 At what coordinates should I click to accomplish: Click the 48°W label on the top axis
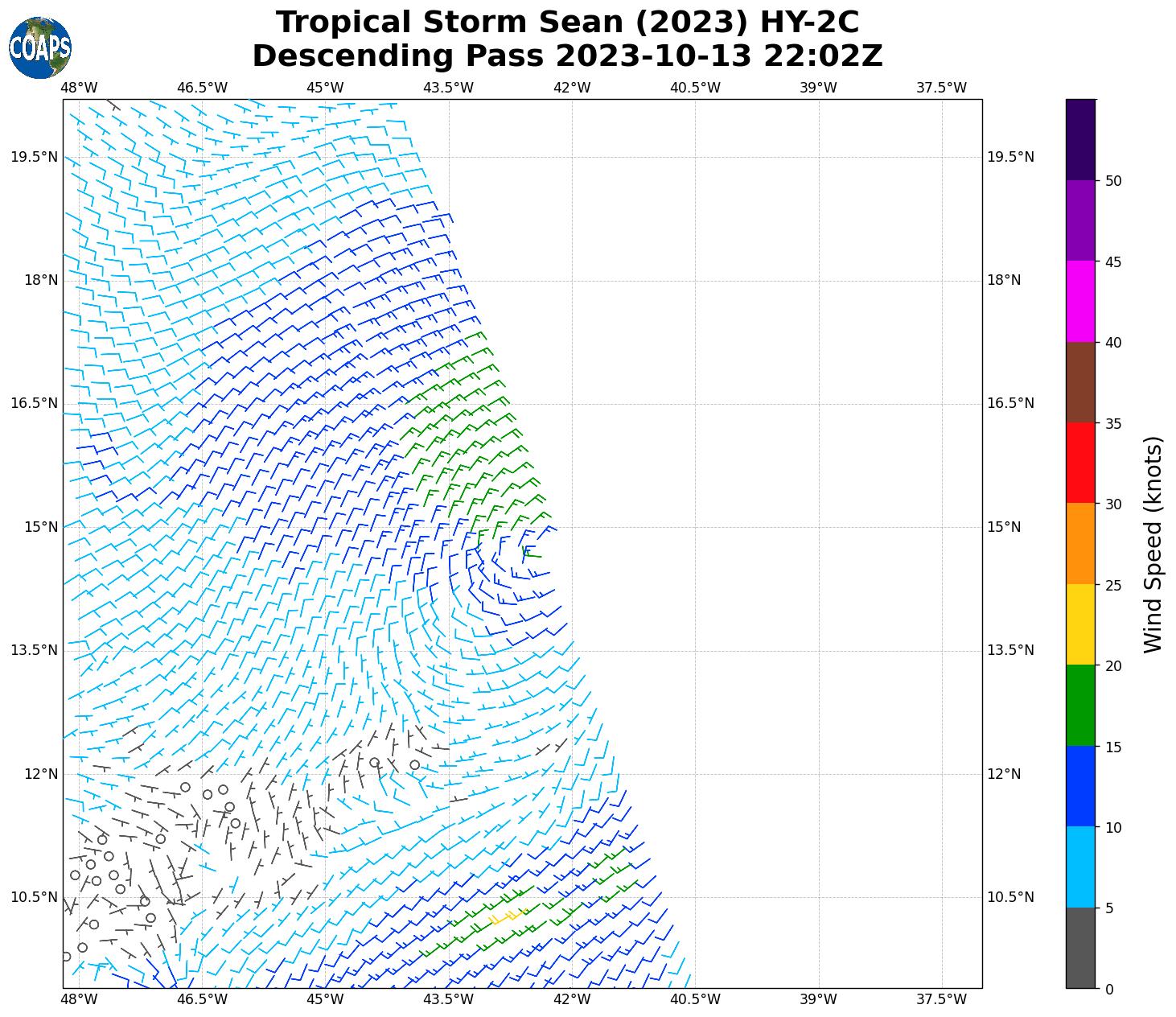point(79,88)
